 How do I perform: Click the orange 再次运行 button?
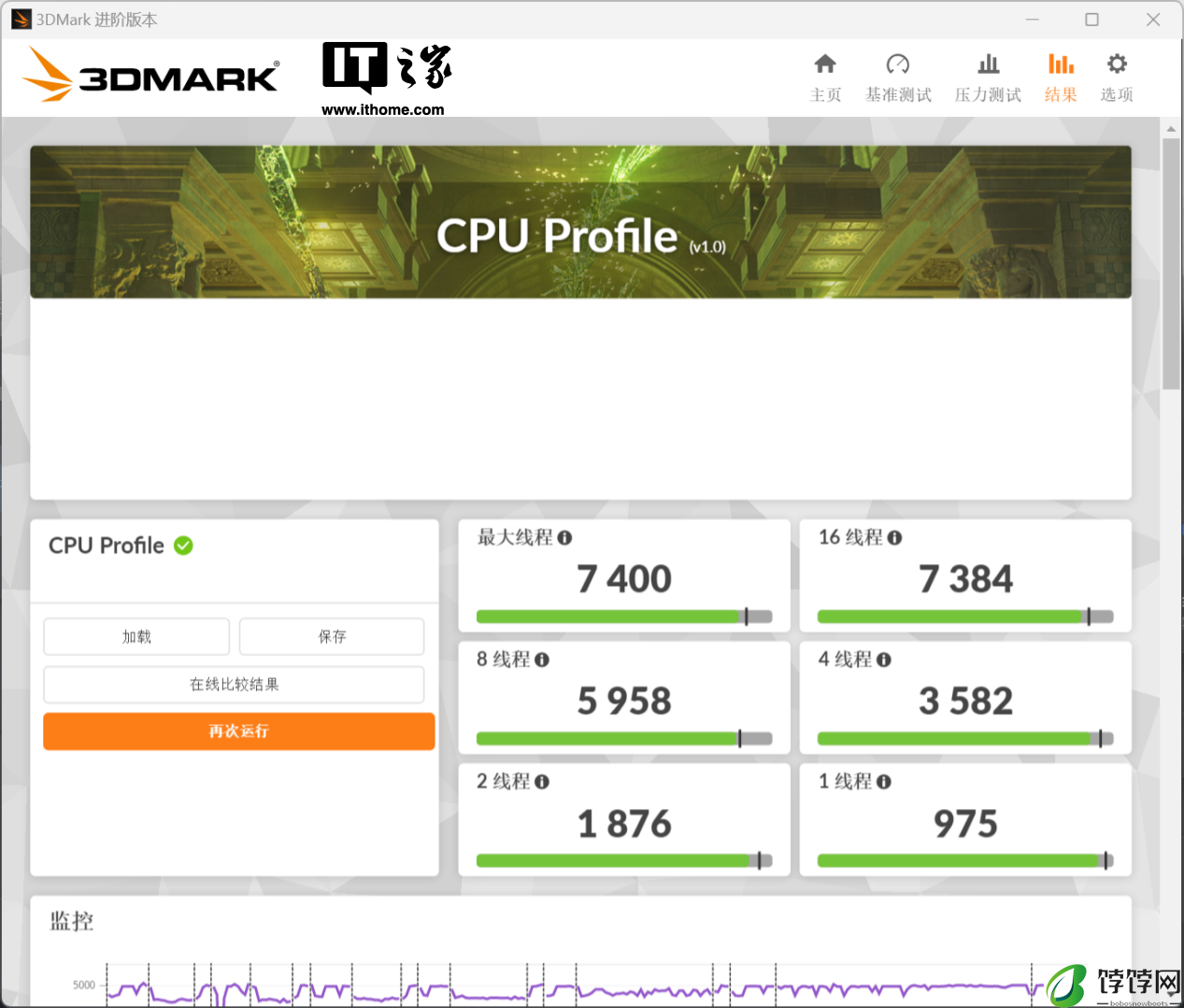(239, 731)
